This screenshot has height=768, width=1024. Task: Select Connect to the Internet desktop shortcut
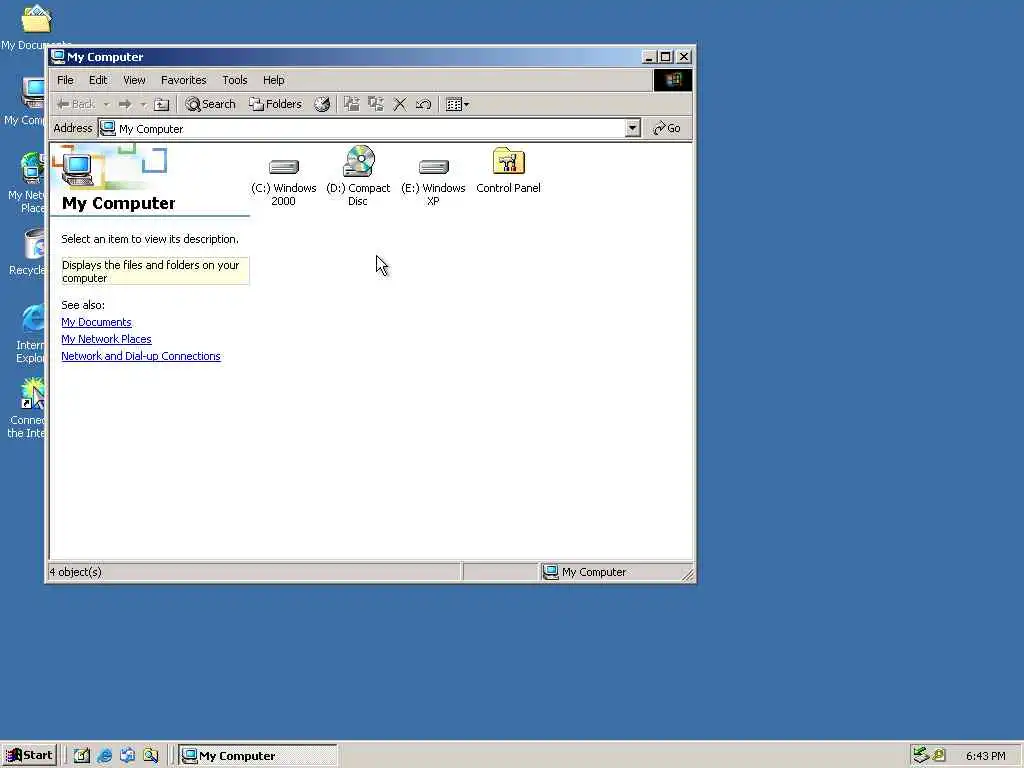pos(26,409)
